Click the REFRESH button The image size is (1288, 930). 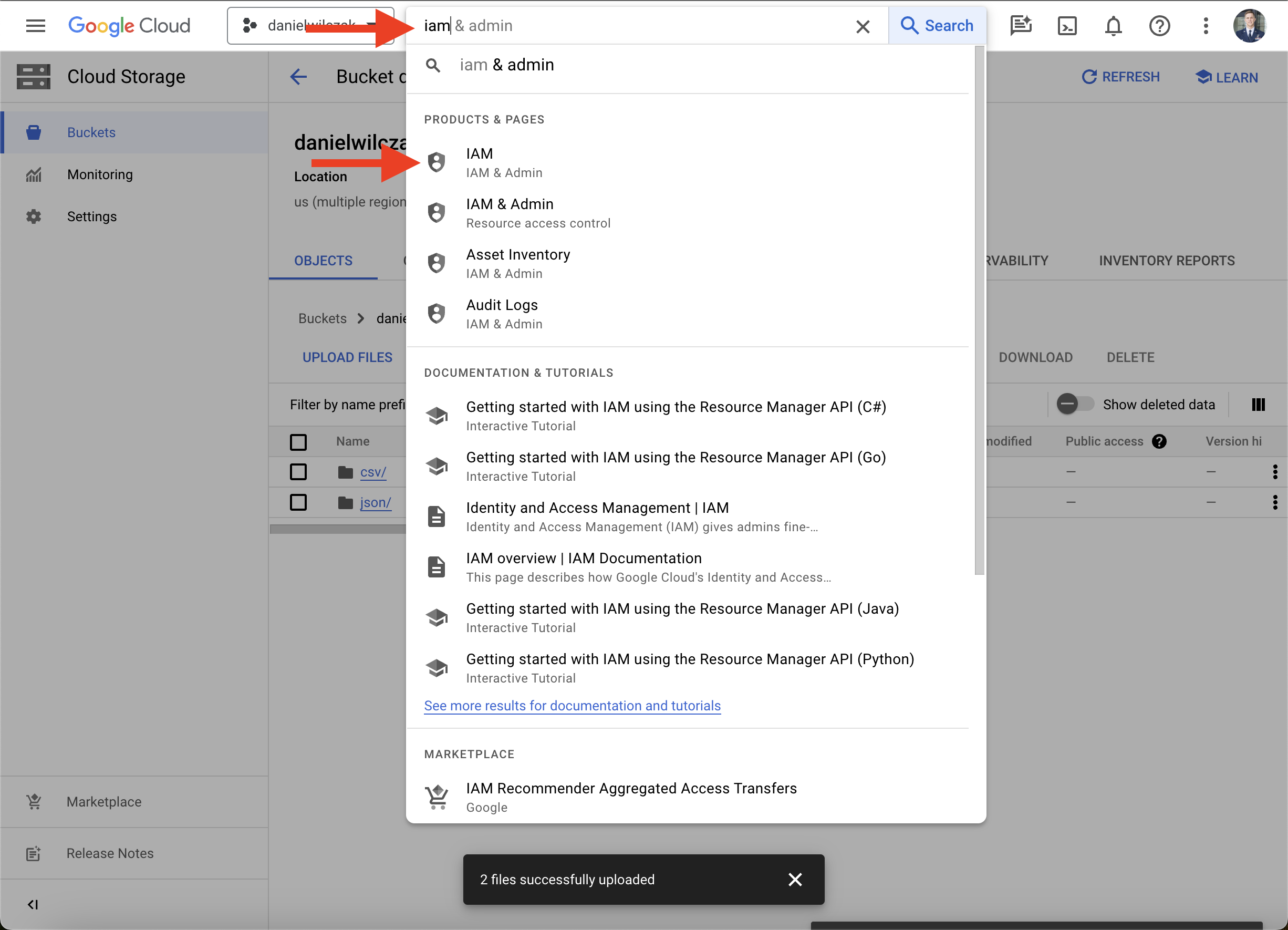[1120, 77]
